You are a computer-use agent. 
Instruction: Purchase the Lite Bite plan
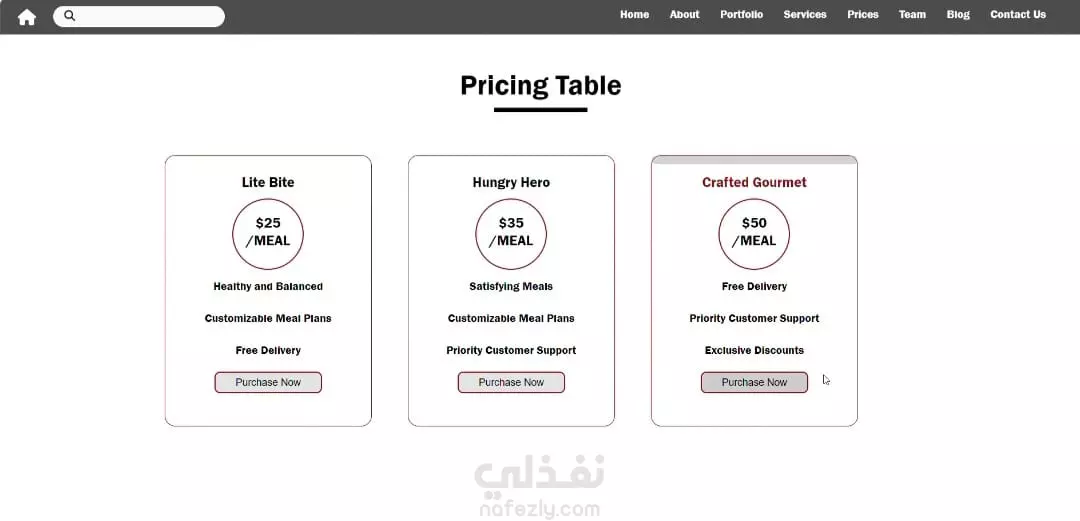tap(268, 382)
